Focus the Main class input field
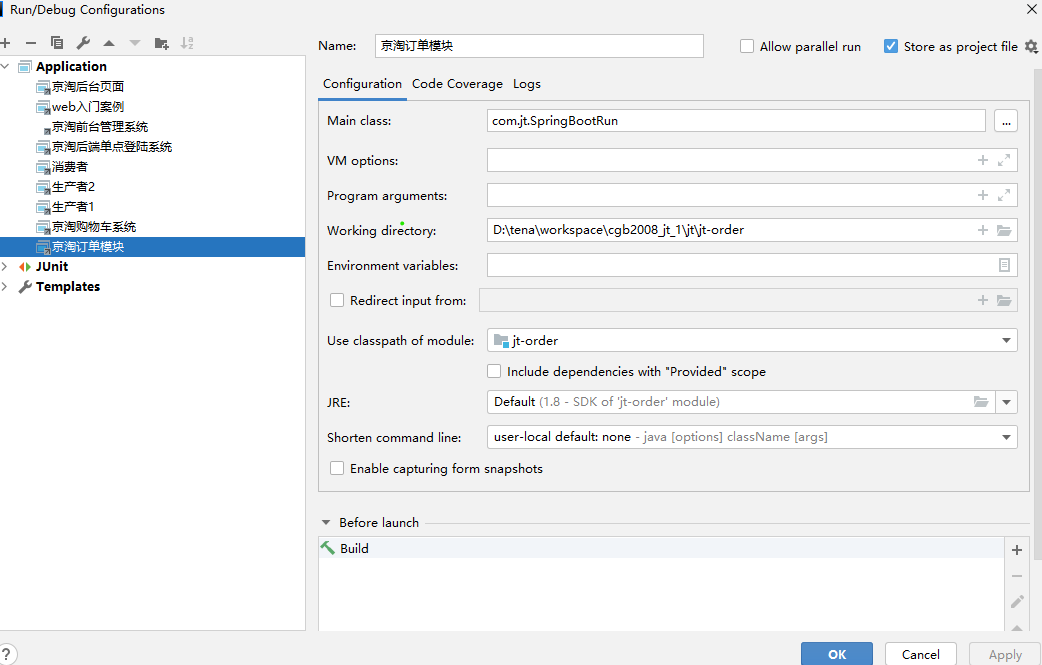The image size is (1042, 665). tap(736, 121)
